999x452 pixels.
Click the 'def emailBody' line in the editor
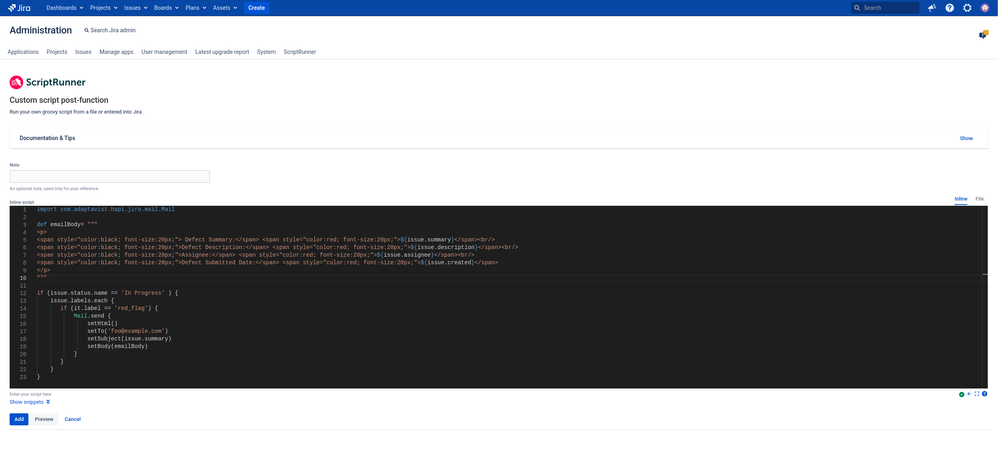tap(67, 224)
